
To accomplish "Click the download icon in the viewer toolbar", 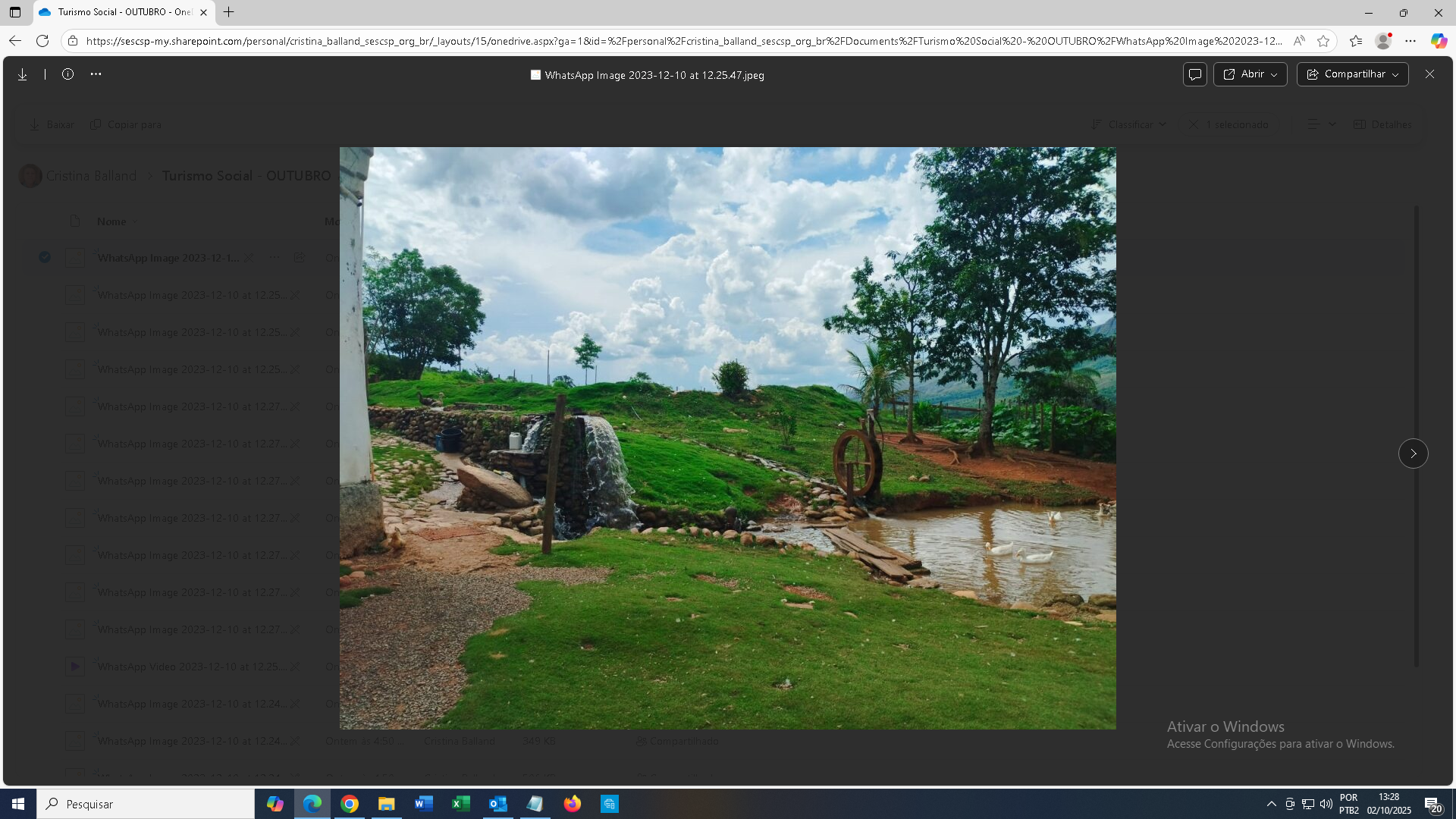I will click(23, 74).
